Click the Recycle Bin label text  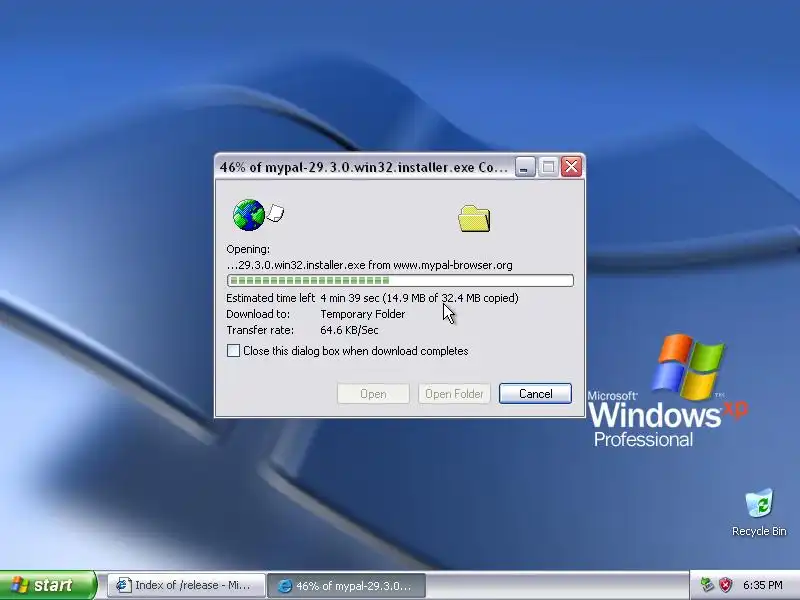coord(759,531)
